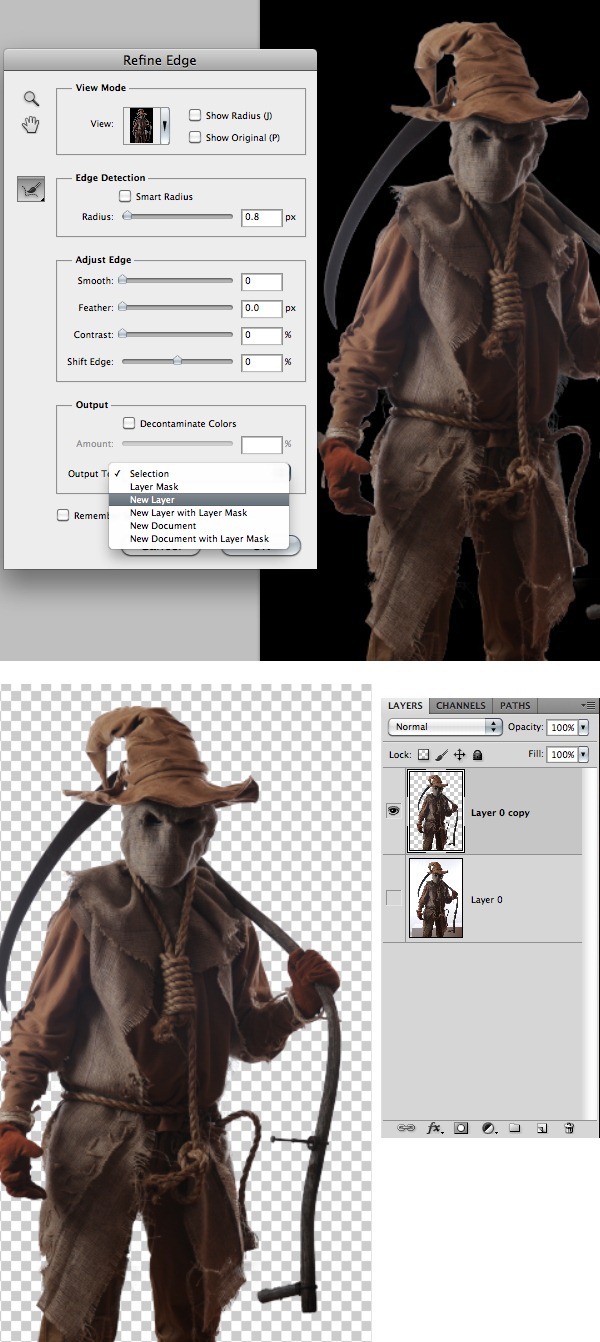600x1342 pixels.
Task: Click lock image pixels brush icon
Action: point(441,755)
